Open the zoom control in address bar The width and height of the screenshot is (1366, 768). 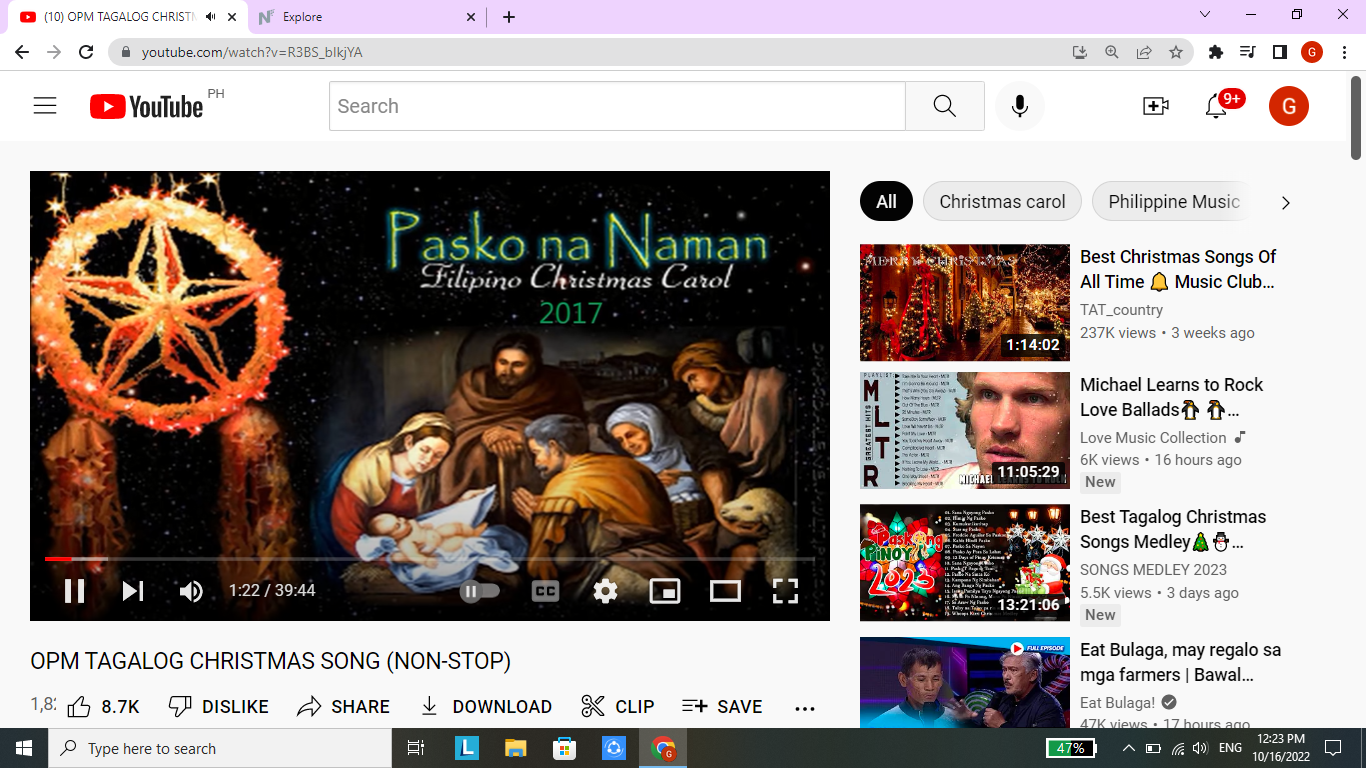tap(1112, 52)
